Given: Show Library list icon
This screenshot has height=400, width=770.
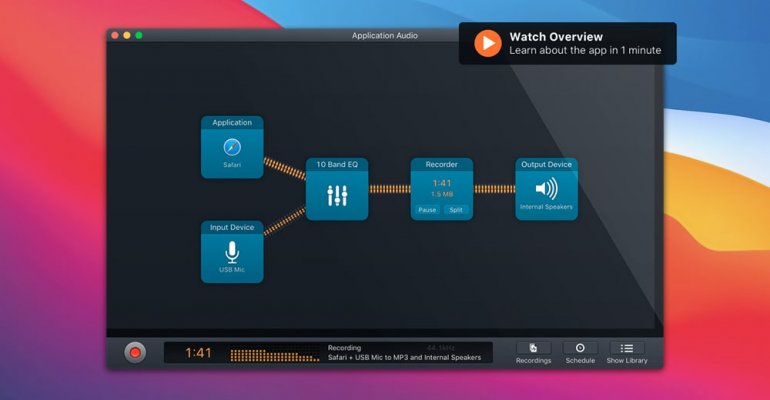Looking at the screenshot, I should 627,348.
